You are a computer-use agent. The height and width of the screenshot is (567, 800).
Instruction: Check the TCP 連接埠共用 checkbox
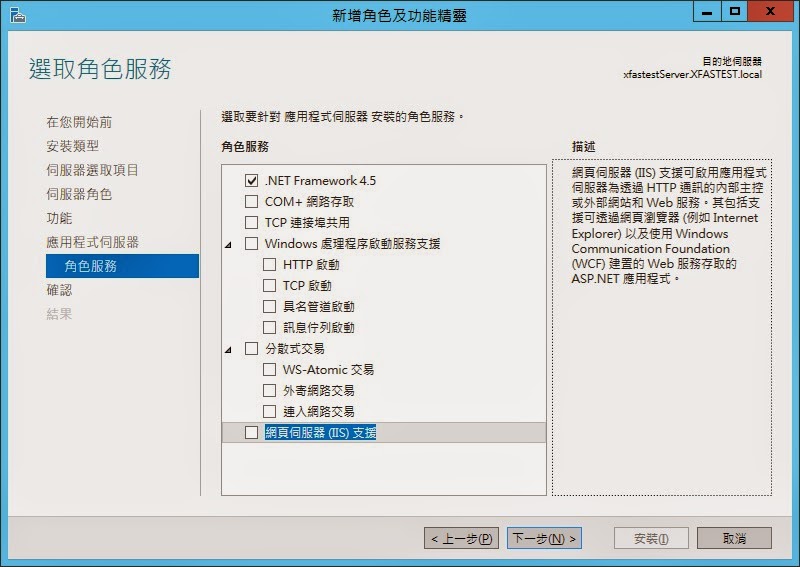[x=251, y=223]
